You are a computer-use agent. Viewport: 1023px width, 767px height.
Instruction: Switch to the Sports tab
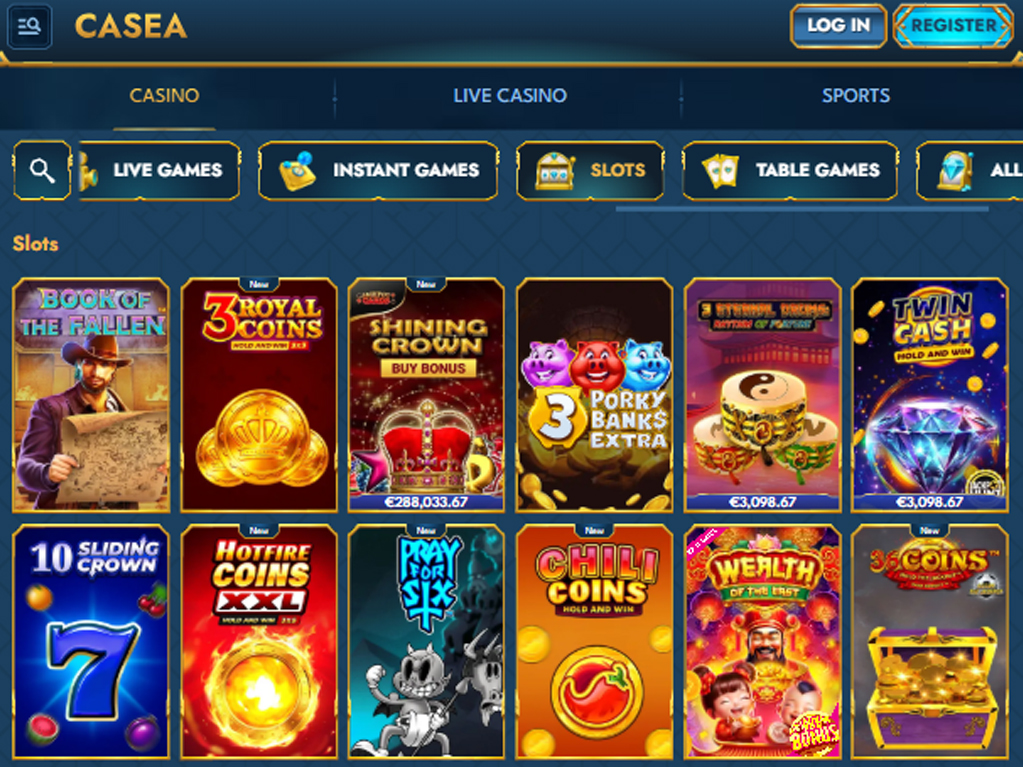855,96
